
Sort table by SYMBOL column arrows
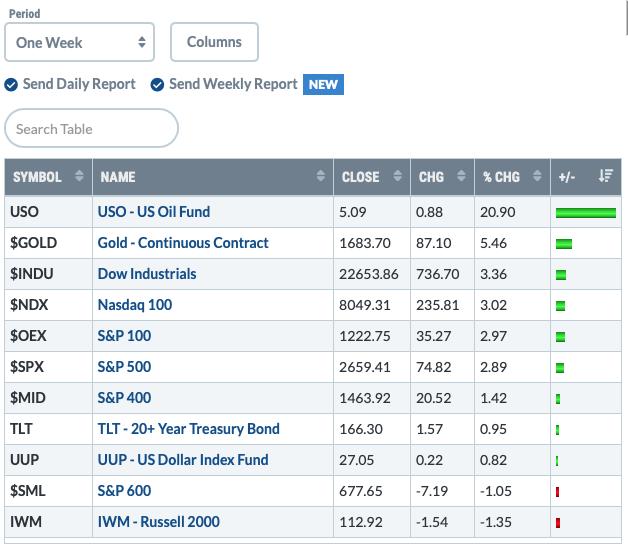[x=79, y=176]
